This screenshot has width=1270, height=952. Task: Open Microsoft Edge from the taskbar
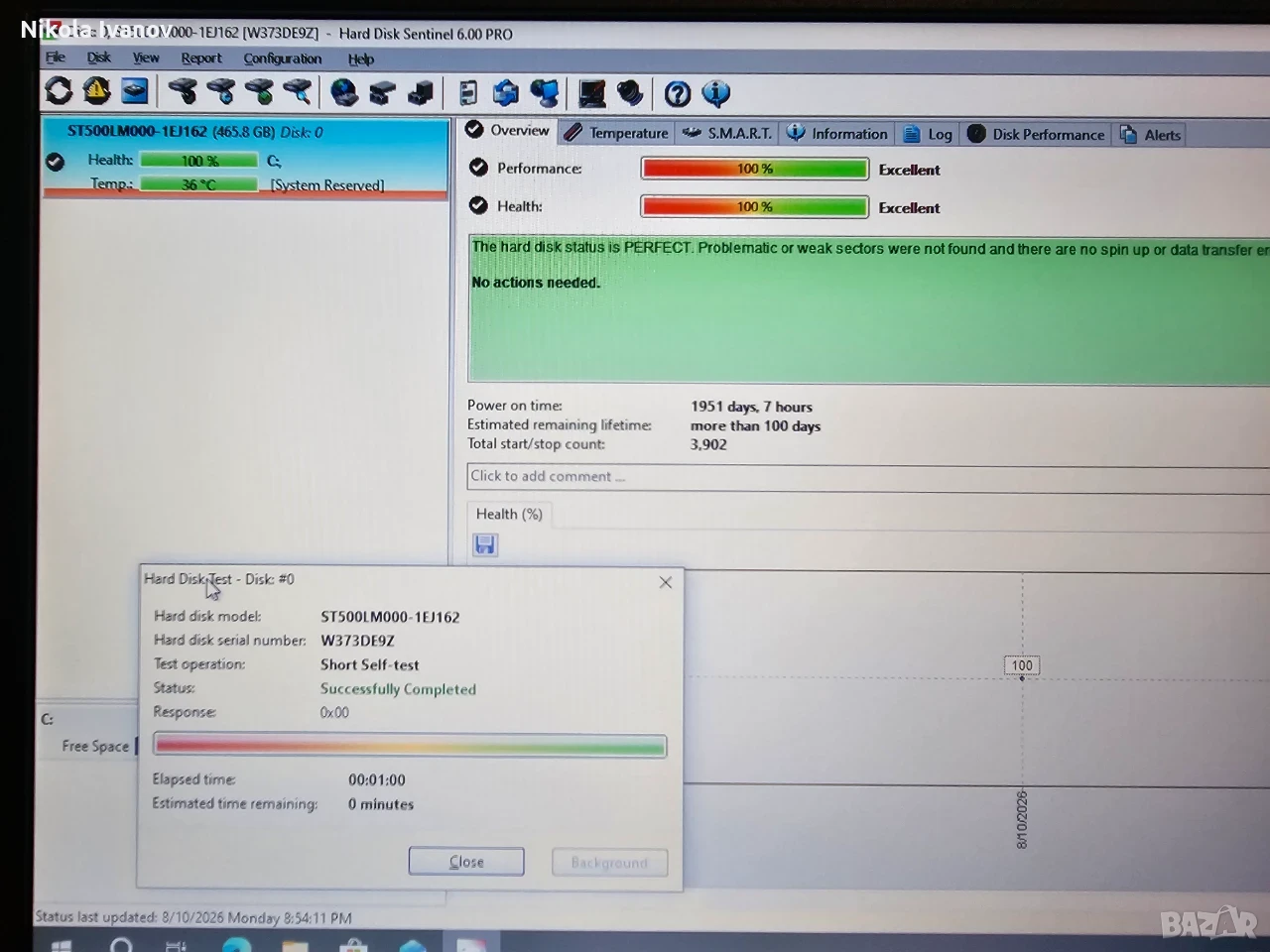(x=236, y=945)
